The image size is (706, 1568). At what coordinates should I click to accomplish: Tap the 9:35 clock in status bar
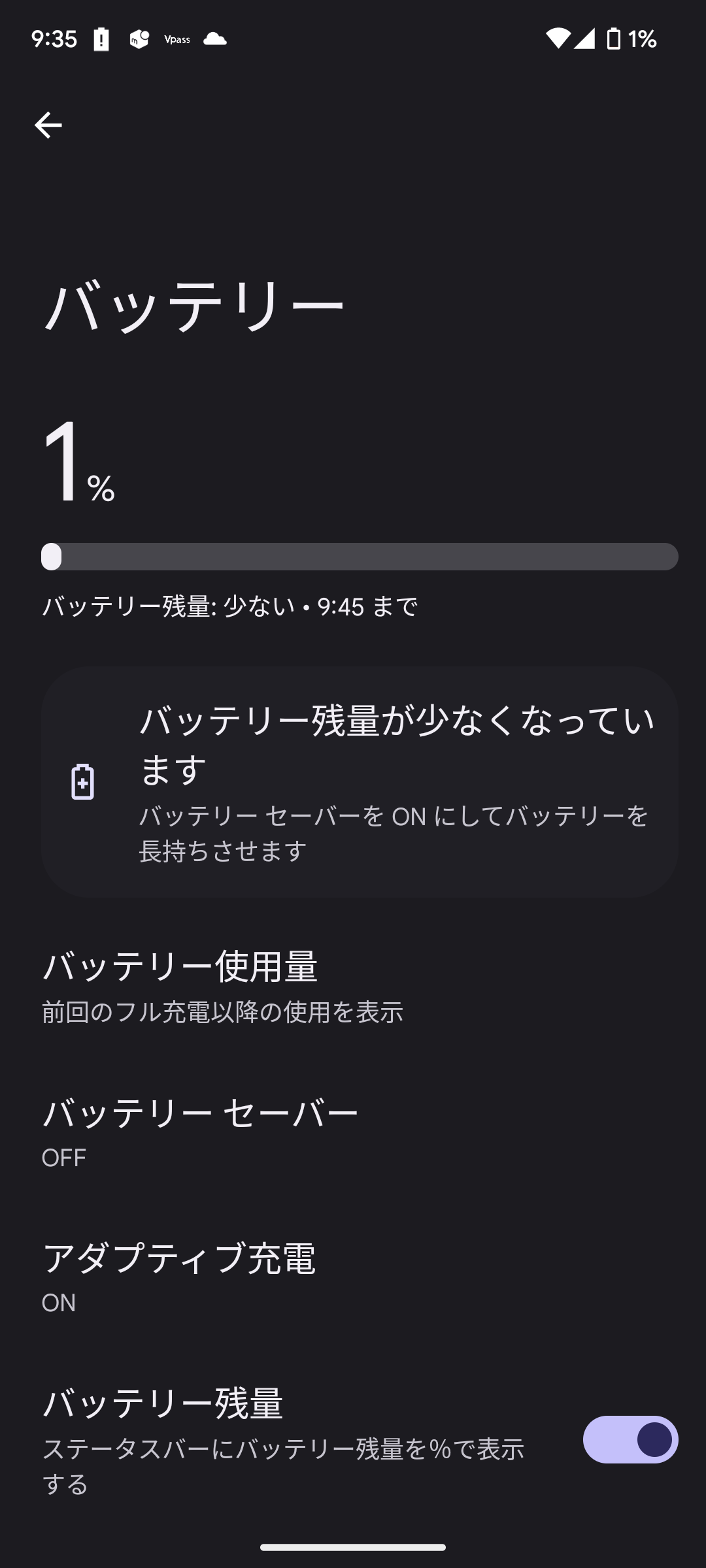(54, 39)
